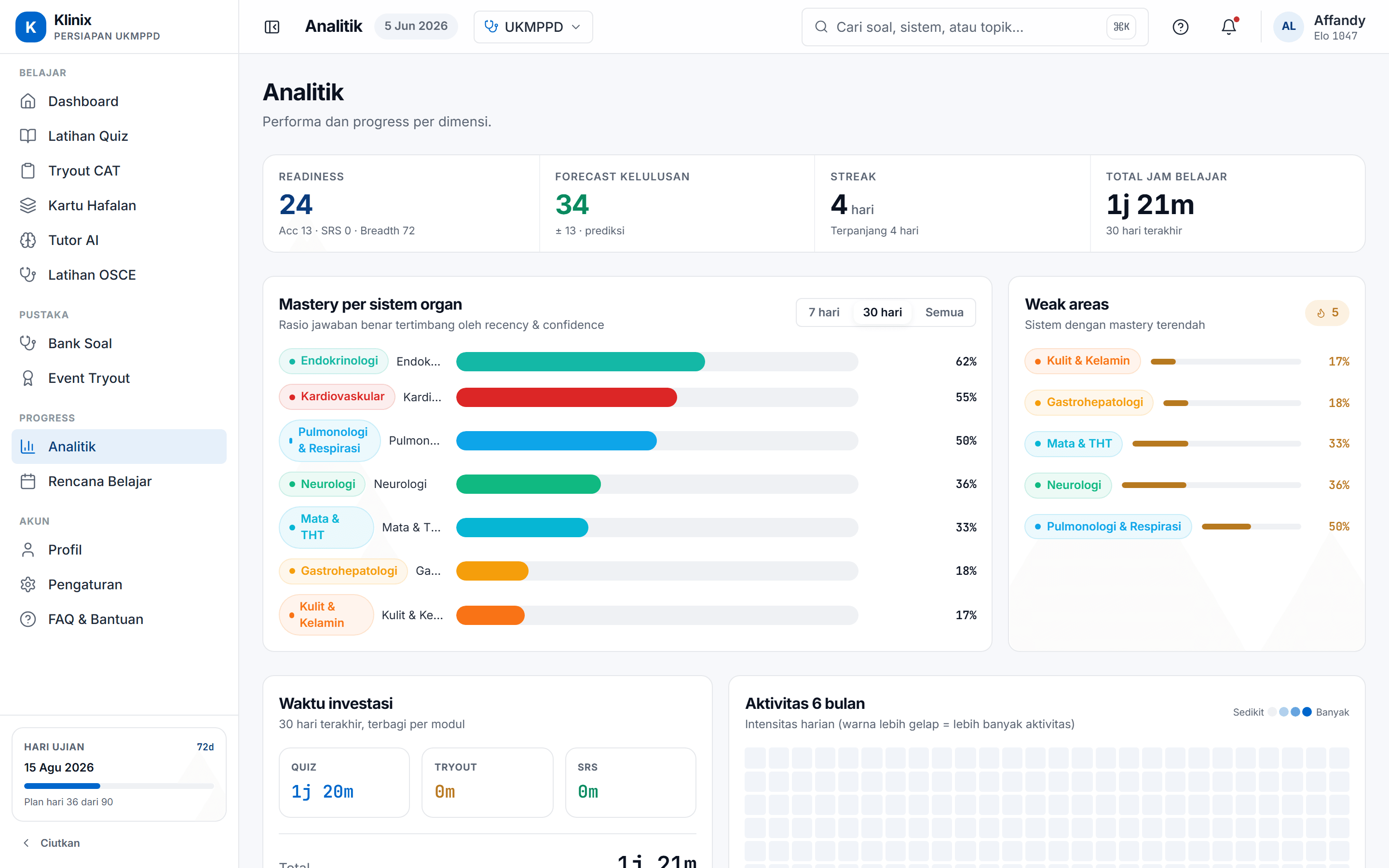The height and width of the screenshot is (868, 1389).
Task: Navigate to Kartu Hafalan
Action: (119, 205)
